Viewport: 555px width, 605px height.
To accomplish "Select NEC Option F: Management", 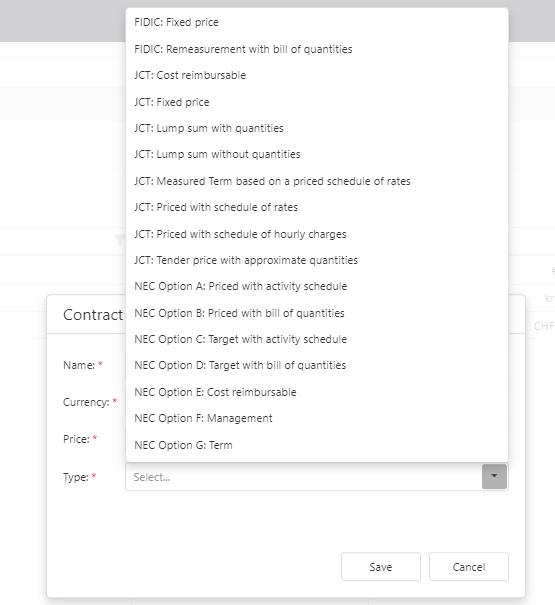I will 317,418.
